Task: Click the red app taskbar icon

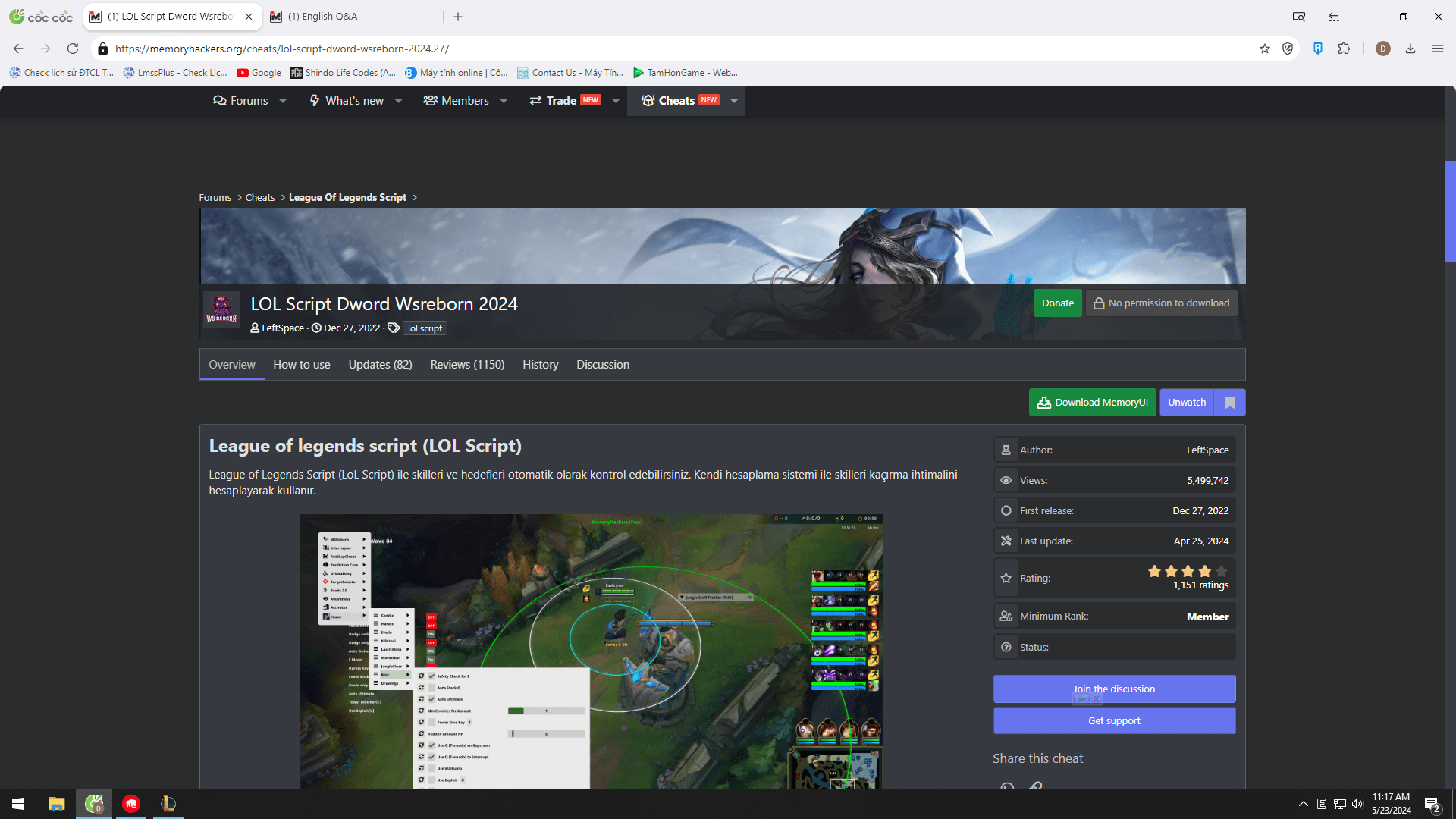Action: 131,804
